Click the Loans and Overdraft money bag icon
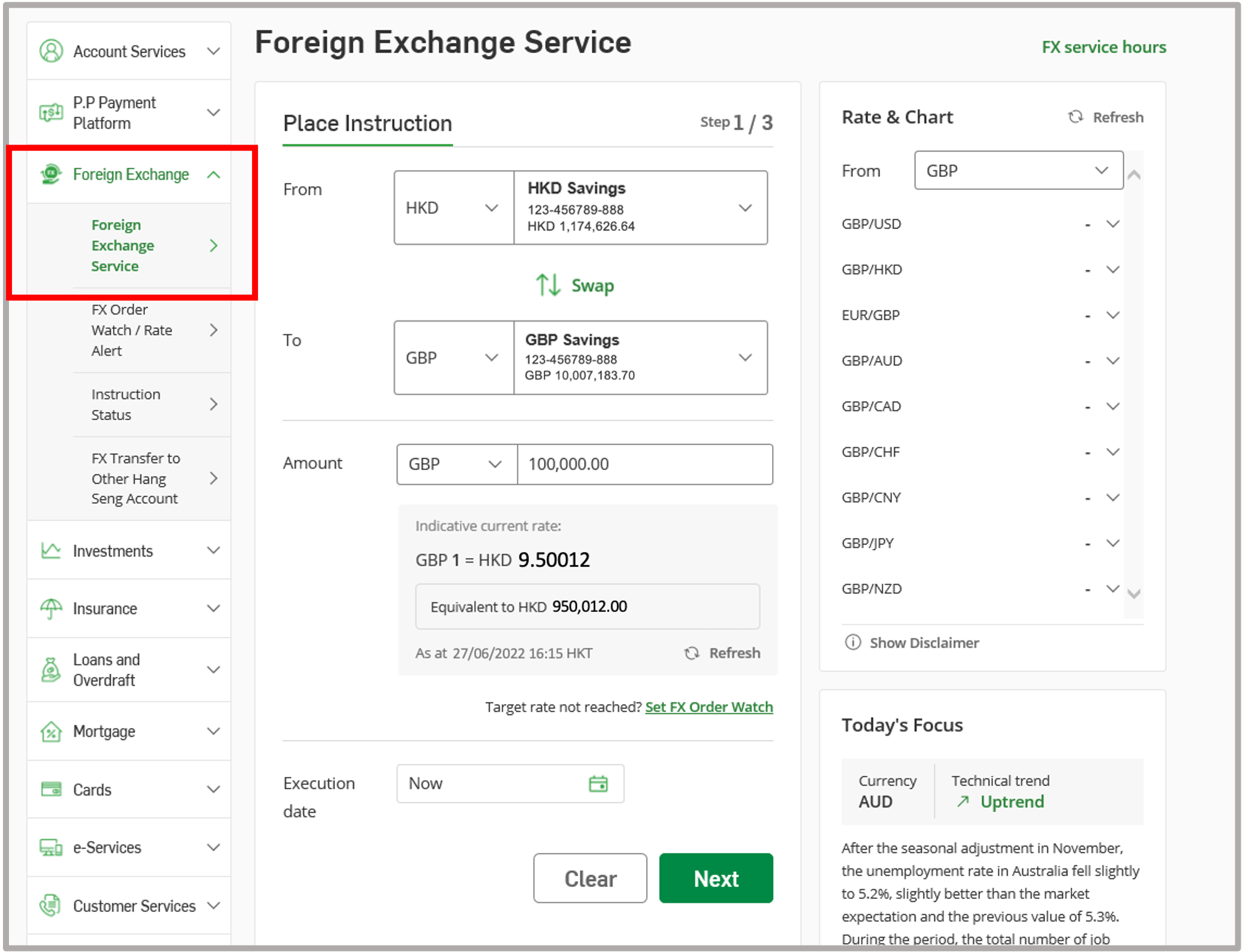Viewport: 1242px width, 952px height. [x=51, y=669]
